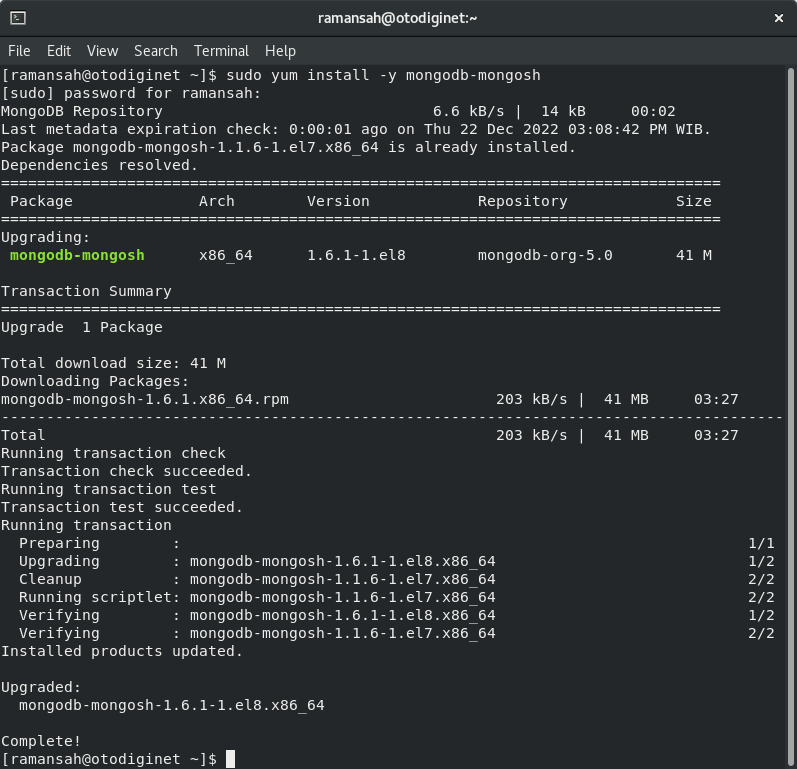
Task: Click the terminal icon in the title bar
Action: point(18,18)
